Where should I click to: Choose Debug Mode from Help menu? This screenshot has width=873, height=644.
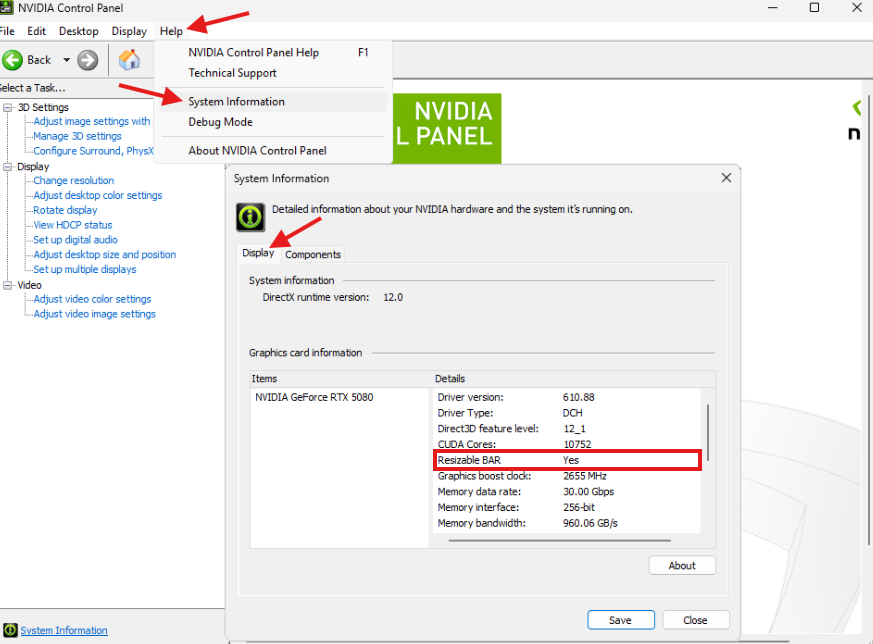[273, 122]
